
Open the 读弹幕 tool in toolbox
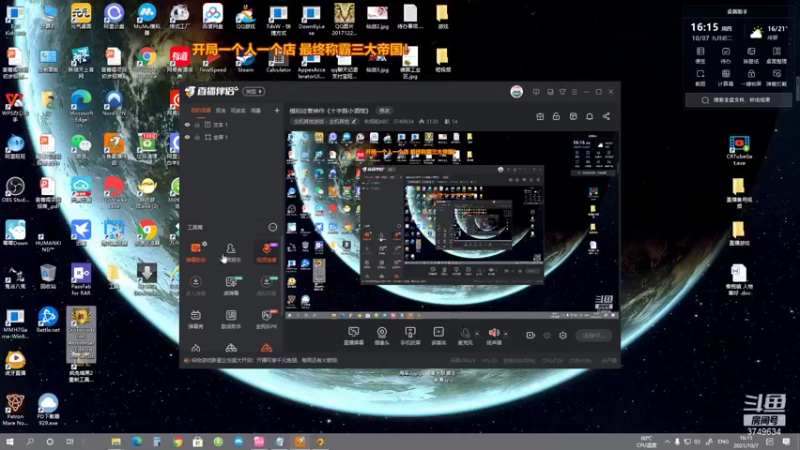click(231, 286)
